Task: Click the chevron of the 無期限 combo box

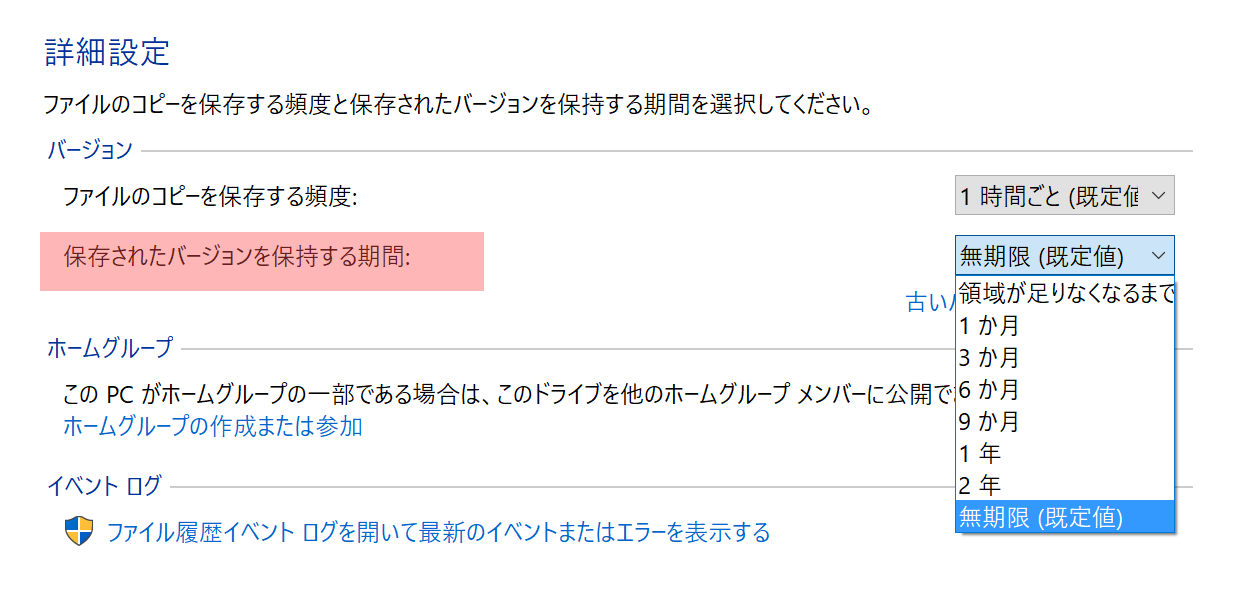Action: (1158, 256)
